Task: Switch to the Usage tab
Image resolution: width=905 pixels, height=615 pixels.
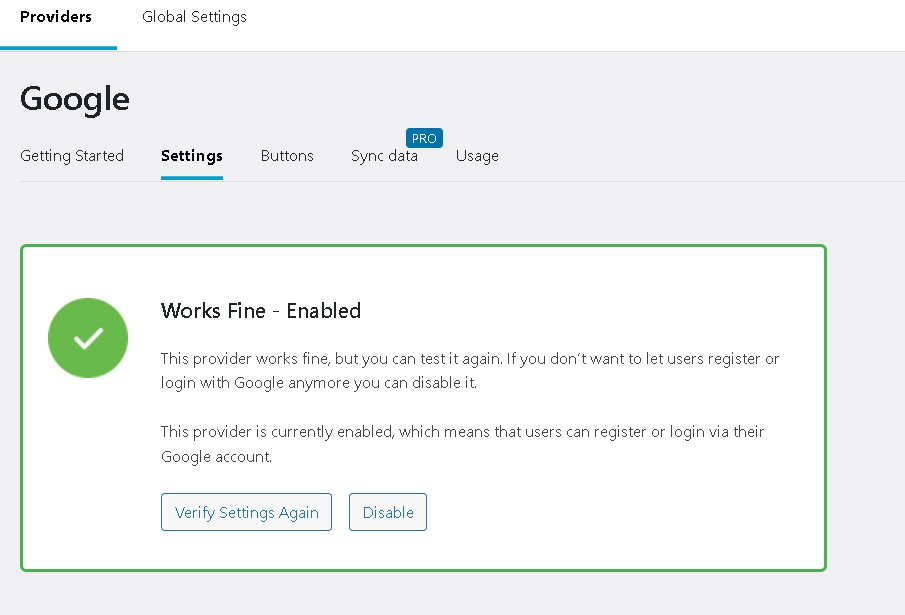Action: tap(477, 156)
